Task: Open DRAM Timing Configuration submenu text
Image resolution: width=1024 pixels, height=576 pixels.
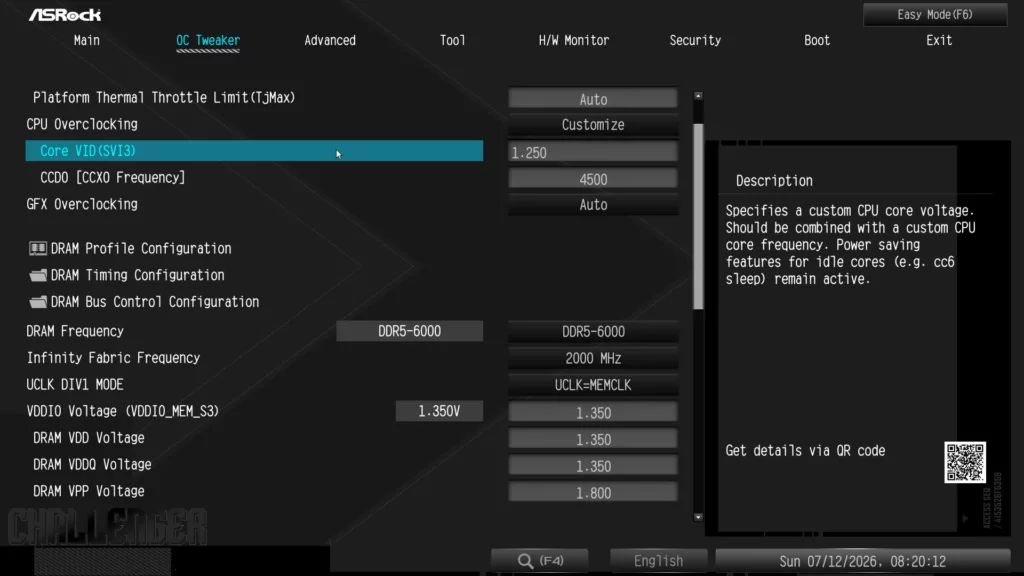Action: [138, 276]
